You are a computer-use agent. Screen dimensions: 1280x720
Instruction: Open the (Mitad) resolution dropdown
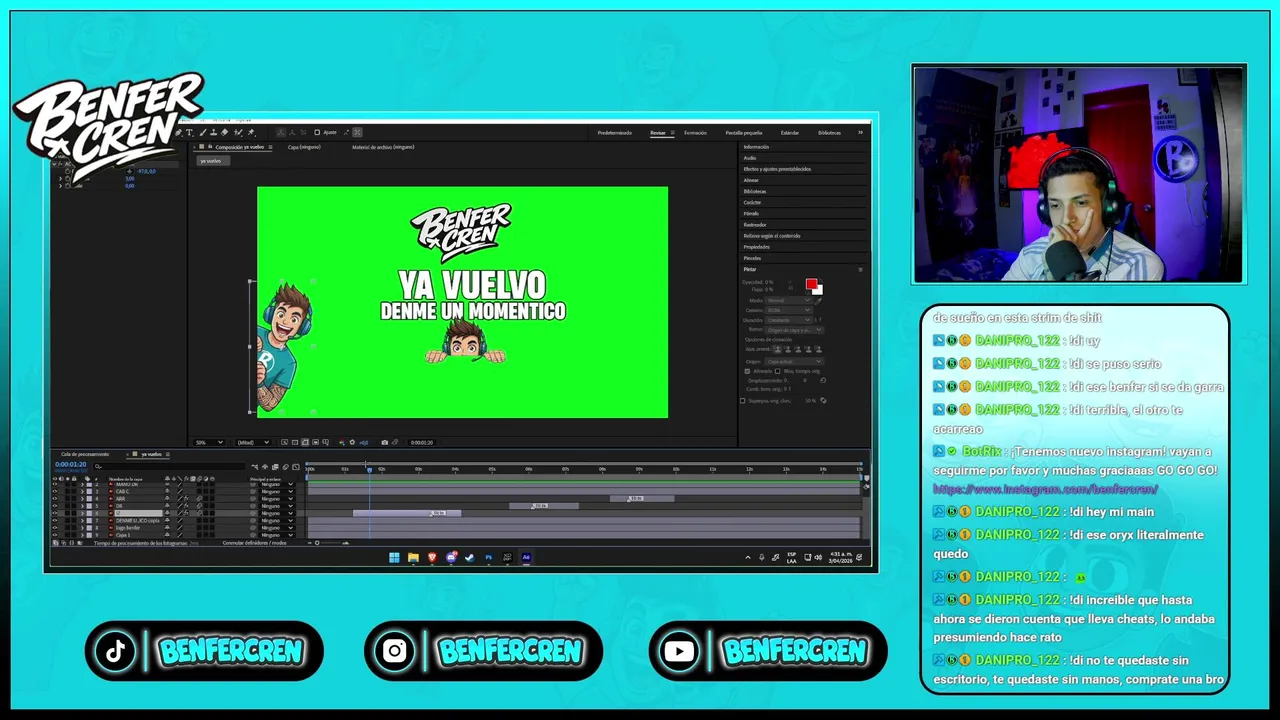[251, 442]
